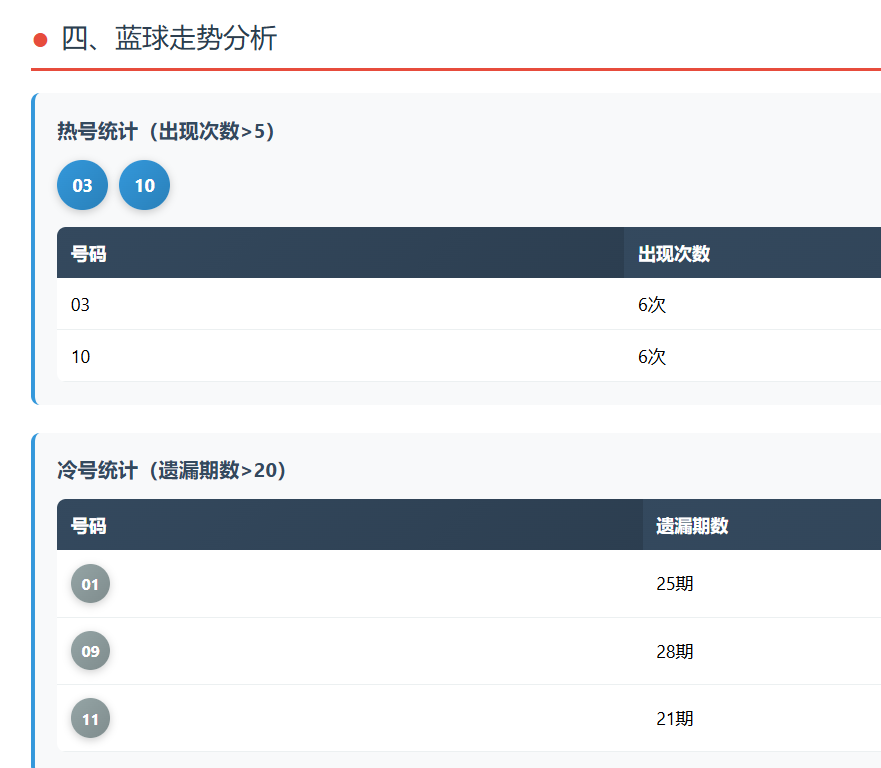The height and width of the screenshot is (768, 881).
Task: Click the gray cold number 11 ball
Action: point(90,718)
